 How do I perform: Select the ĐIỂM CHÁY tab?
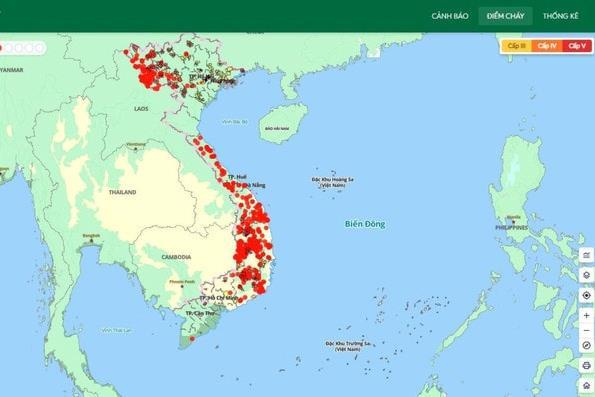(x=505, y=16)
